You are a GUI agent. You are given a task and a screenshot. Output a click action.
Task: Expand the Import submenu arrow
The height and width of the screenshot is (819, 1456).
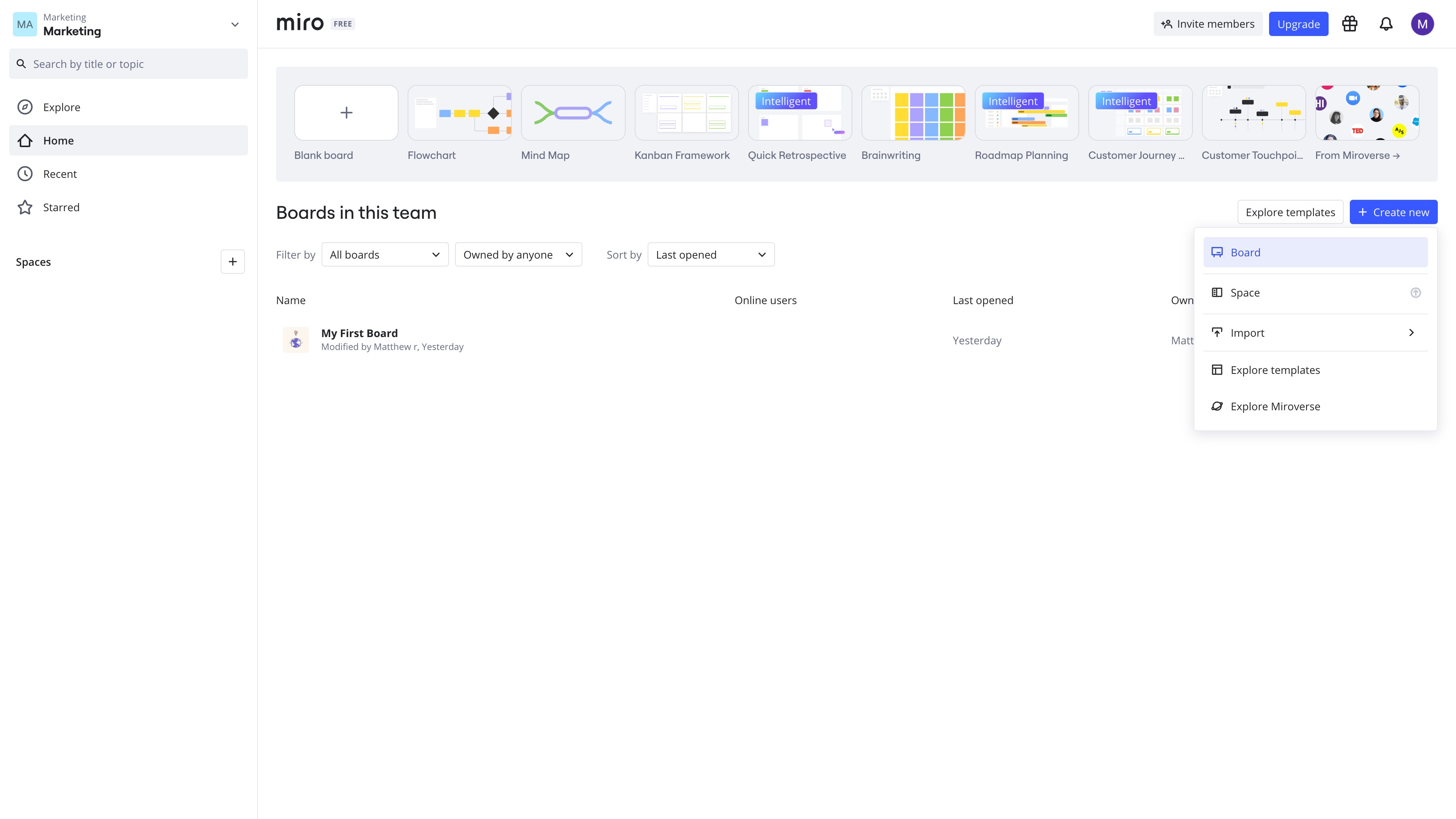pos(1411,333)
